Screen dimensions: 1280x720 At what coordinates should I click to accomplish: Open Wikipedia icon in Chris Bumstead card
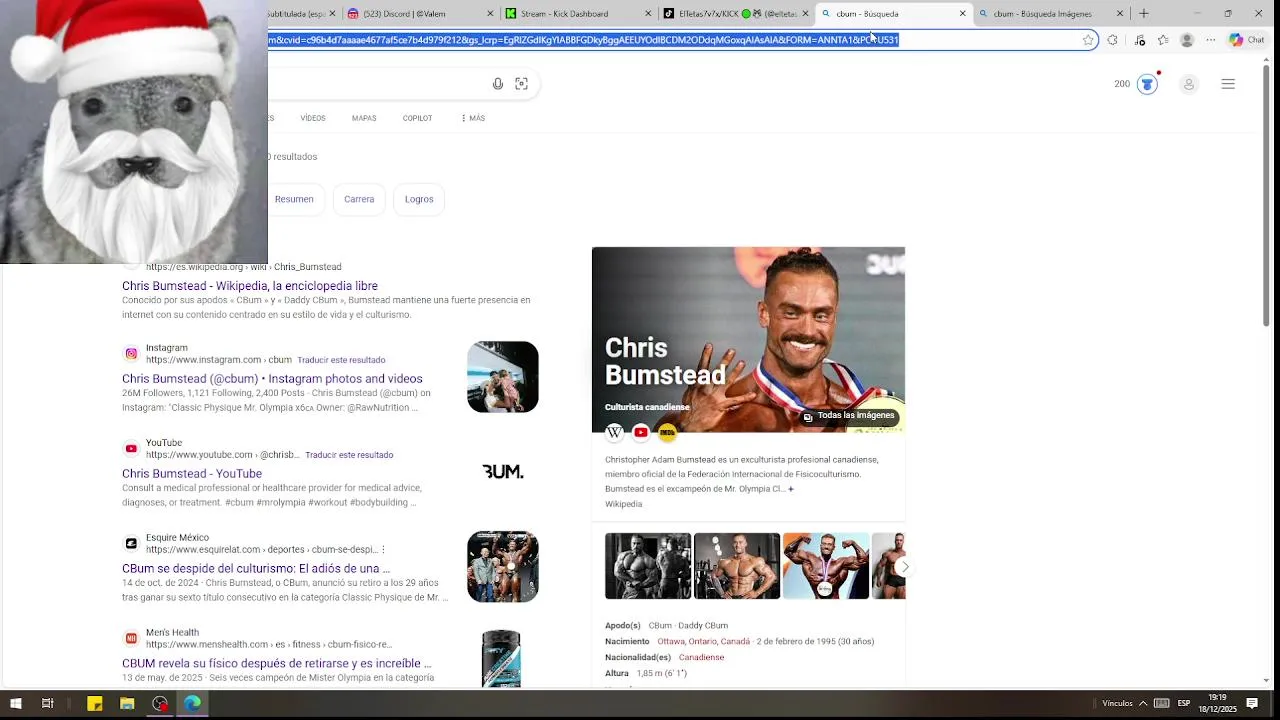click(x=614, y=432)
